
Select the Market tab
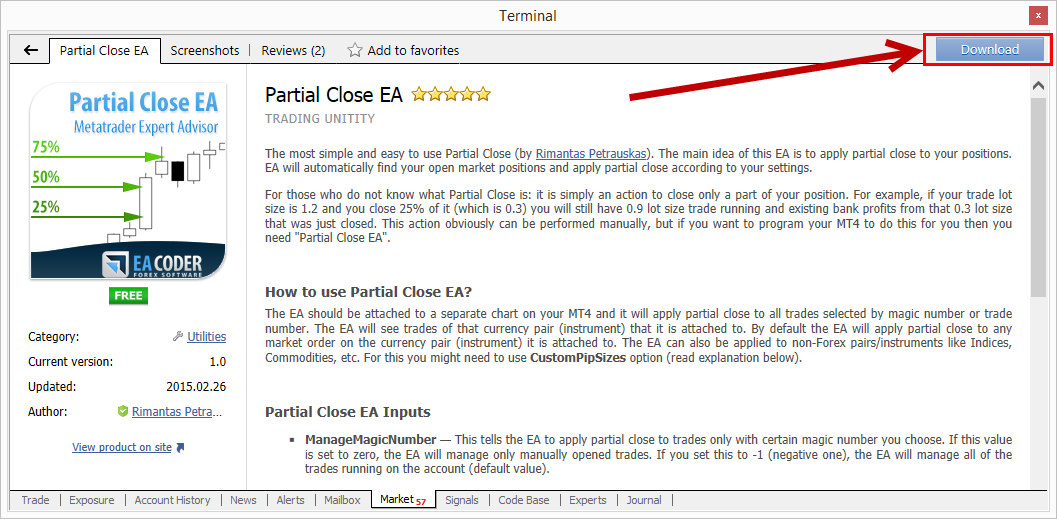pyautogui.click(x=403, y=500)
